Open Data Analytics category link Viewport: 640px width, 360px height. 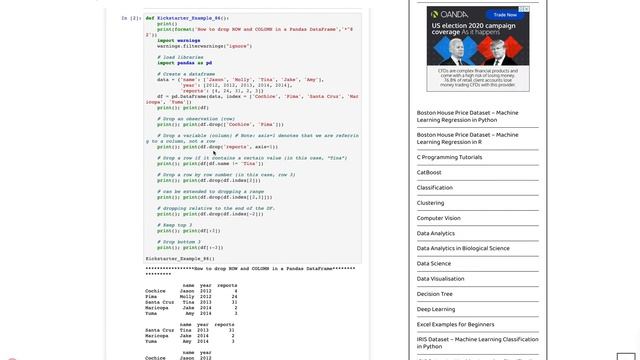[436, 233]
